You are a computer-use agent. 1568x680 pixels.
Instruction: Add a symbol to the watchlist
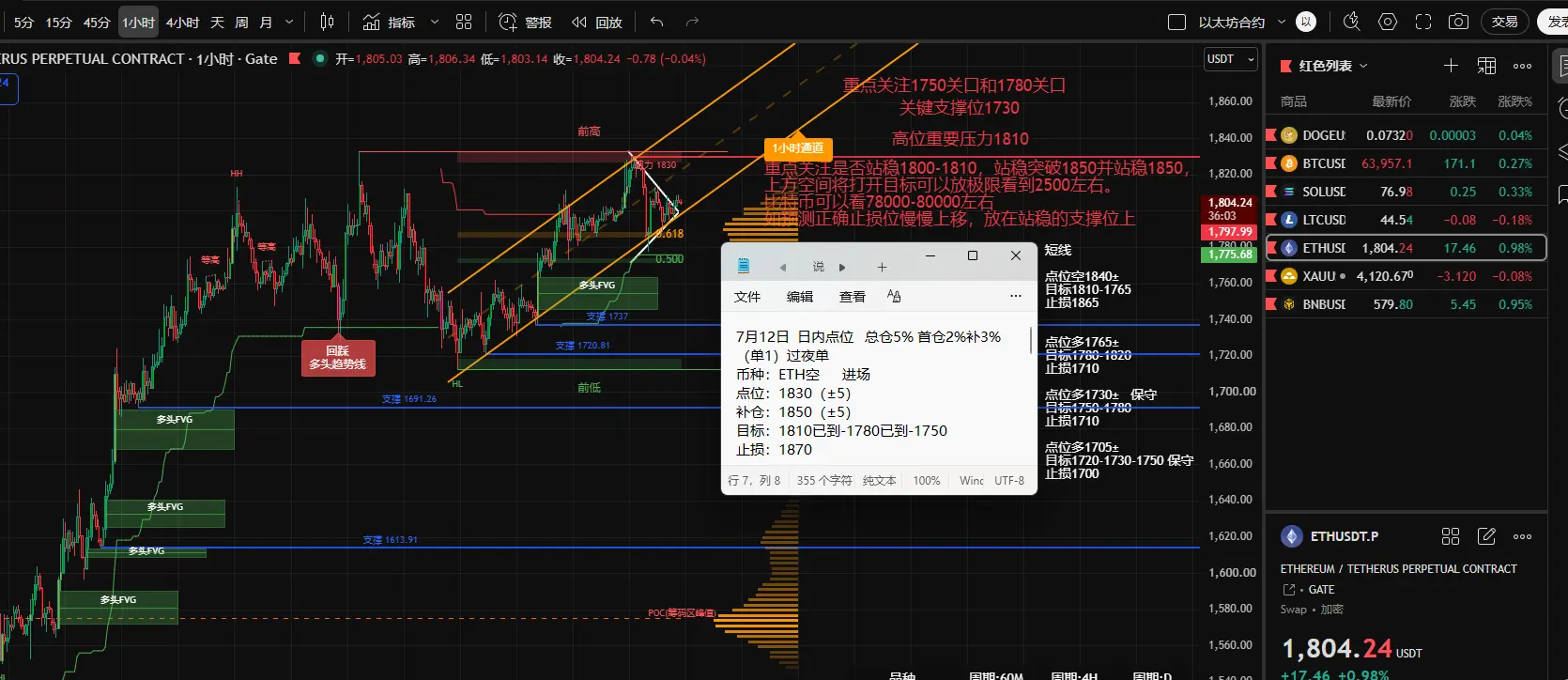point(1451,66)
